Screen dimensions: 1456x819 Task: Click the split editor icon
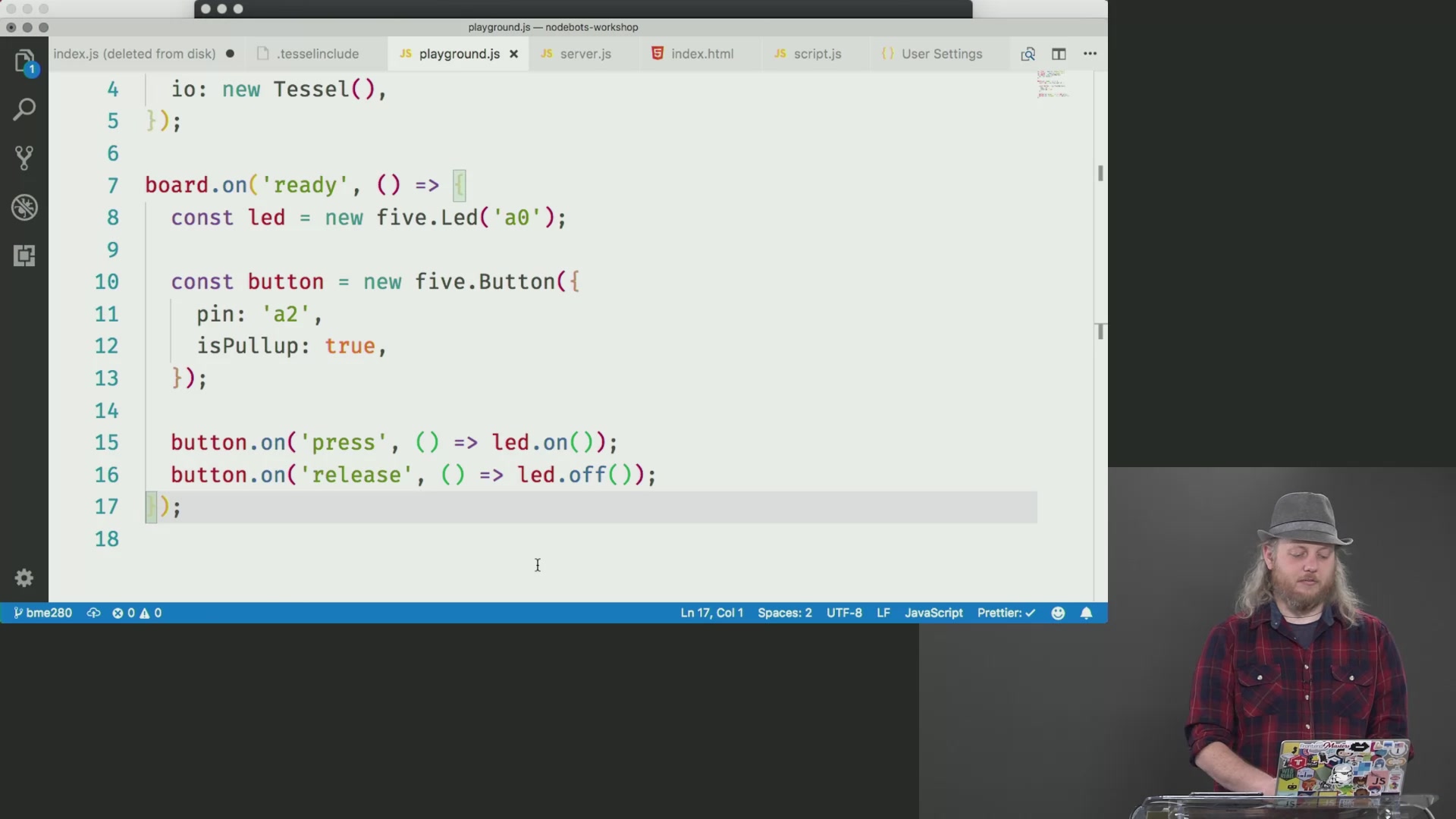[x=1059, y=54]
